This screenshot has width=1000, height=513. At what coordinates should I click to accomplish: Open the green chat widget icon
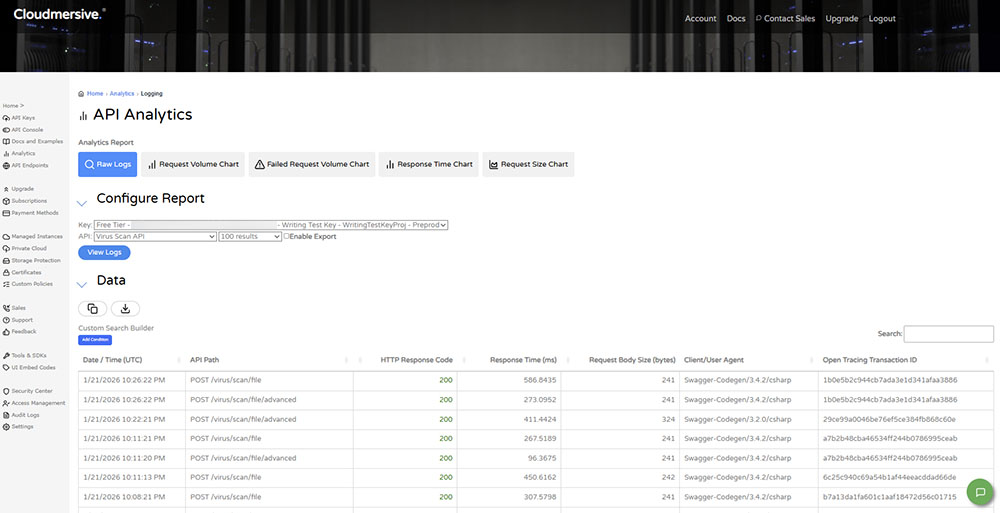pyautogui.click(x=979, y=492)
